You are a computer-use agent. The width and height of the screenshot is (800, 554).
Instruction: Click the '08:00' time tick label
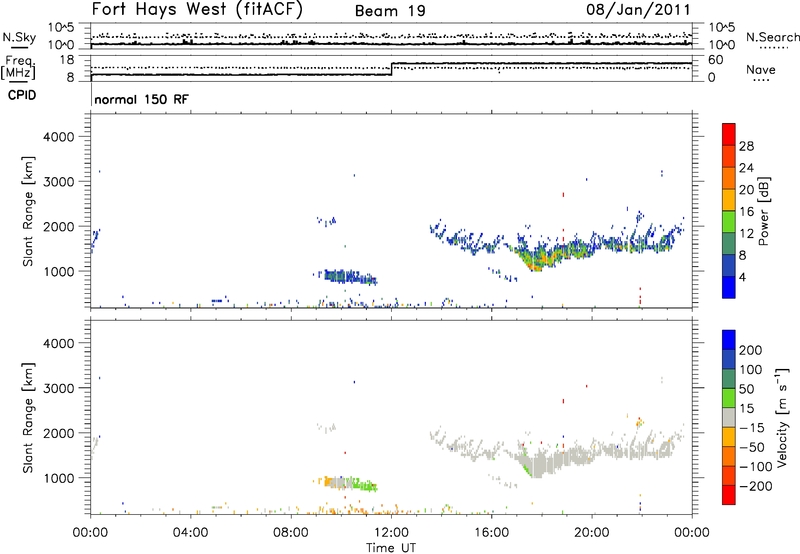click(291, 533)
